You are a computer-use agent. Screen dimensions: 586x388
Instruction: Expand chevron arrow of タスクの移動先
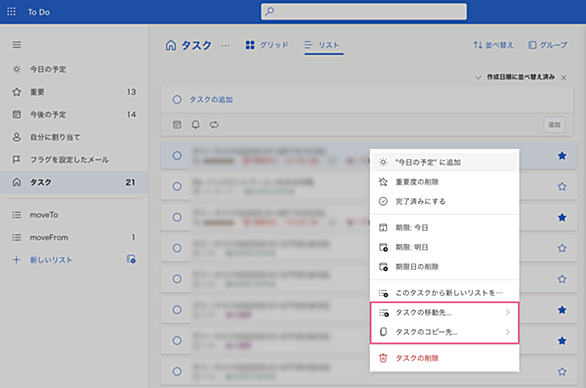(508, 312)
